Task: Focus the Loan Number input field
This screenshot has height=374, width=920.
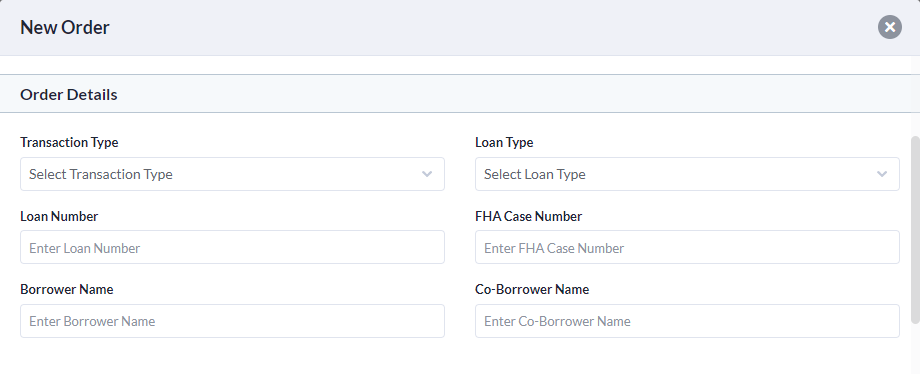Action: coord(232,247)
